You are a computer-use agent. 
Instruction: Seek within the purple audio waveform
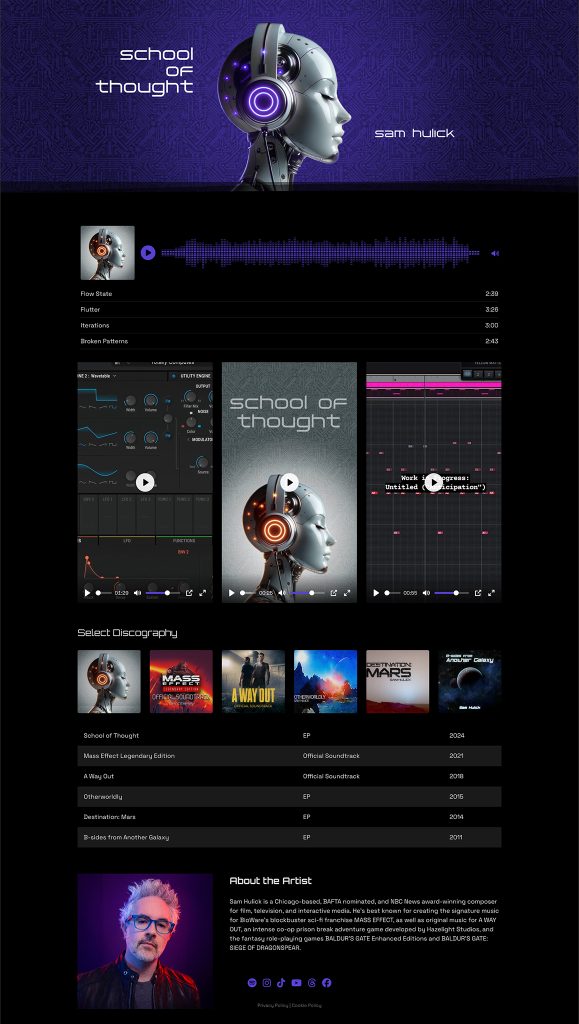tap(322, 253)
